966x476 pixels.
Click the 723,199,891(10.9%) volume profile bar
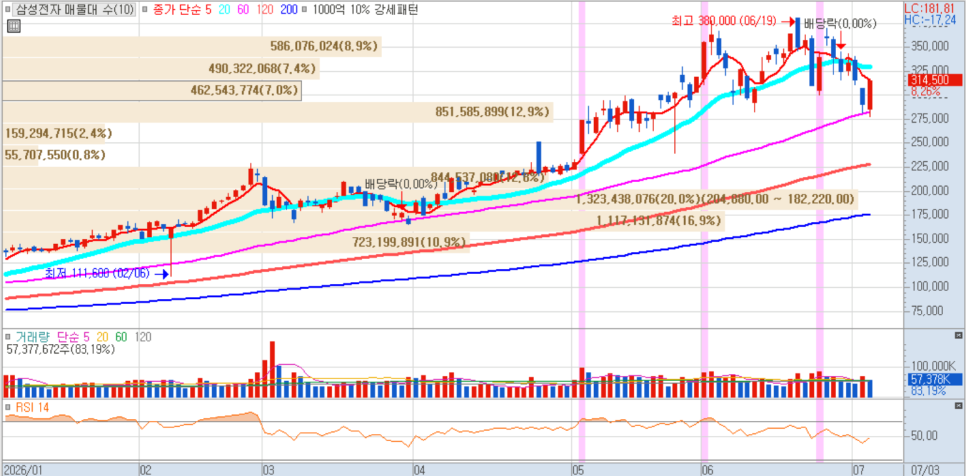236,243
